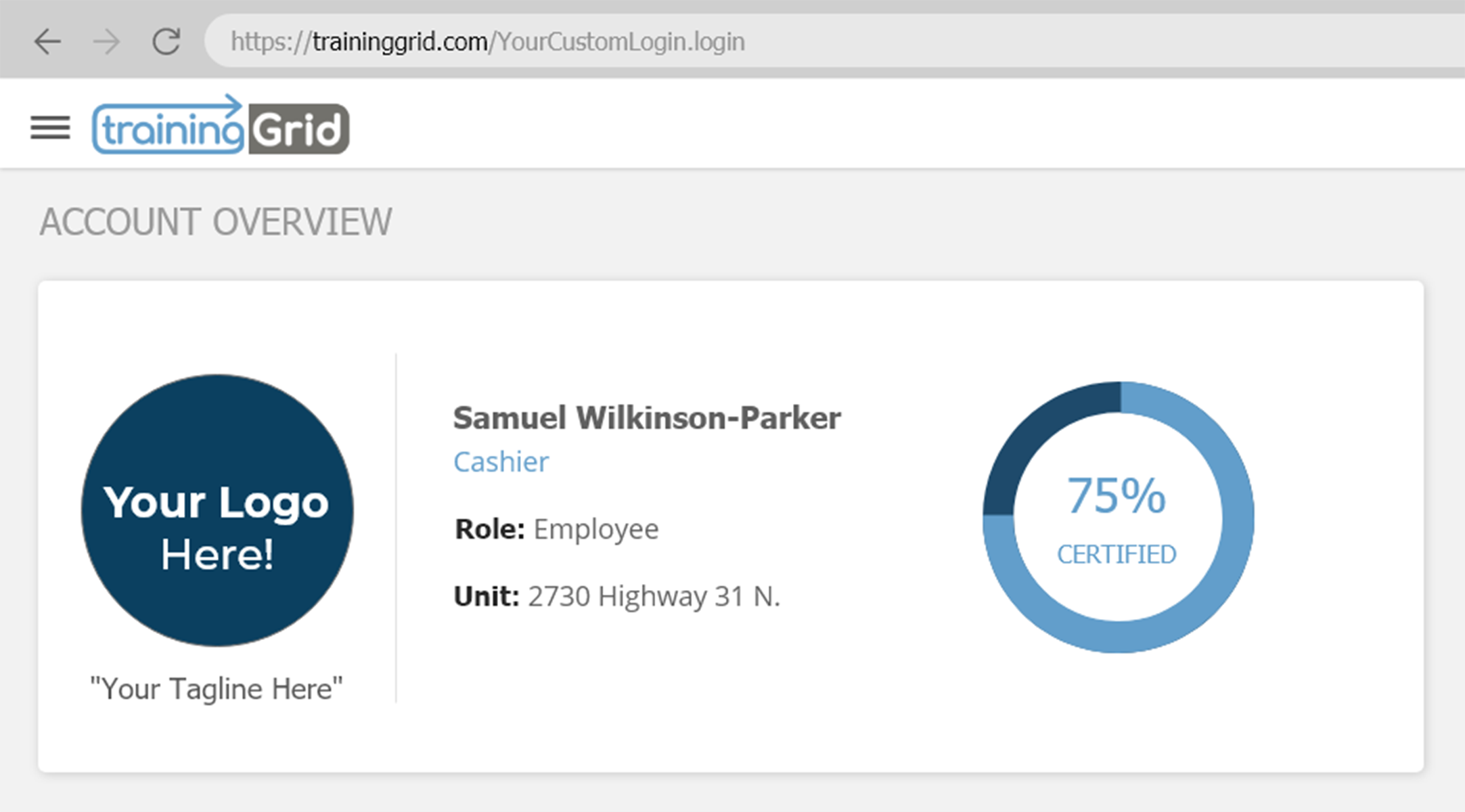1465x812 pixels.
Task: Click the bold Unit: label
Action: coord(486,597)
